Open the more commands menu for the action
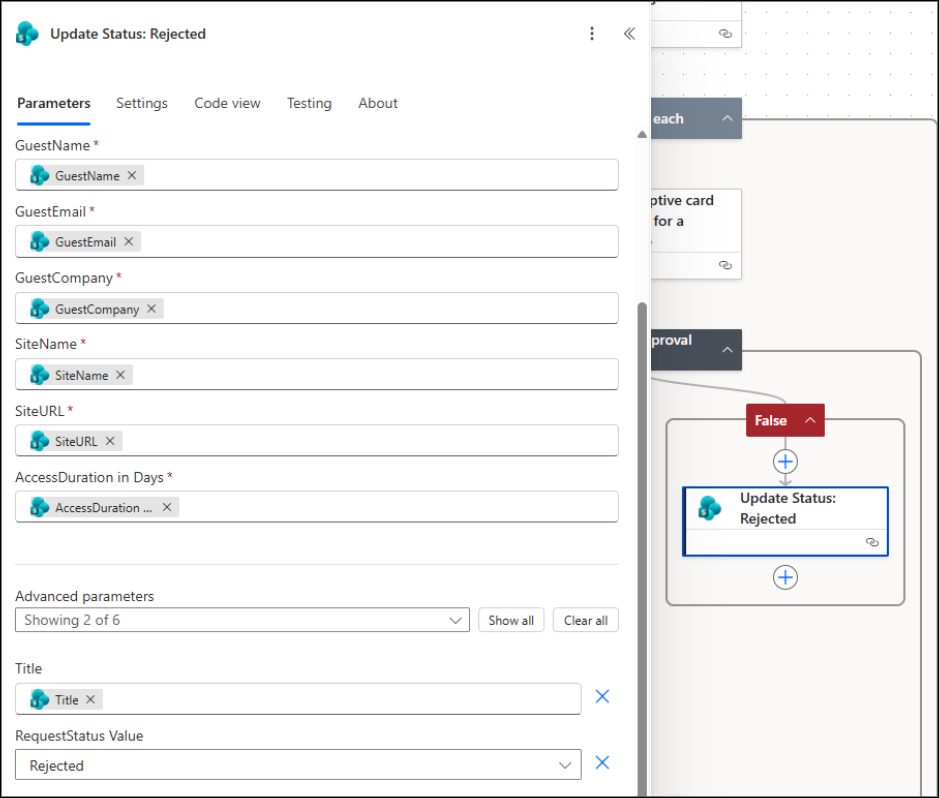This screenshot has height=798, width=939. point(592,33)
